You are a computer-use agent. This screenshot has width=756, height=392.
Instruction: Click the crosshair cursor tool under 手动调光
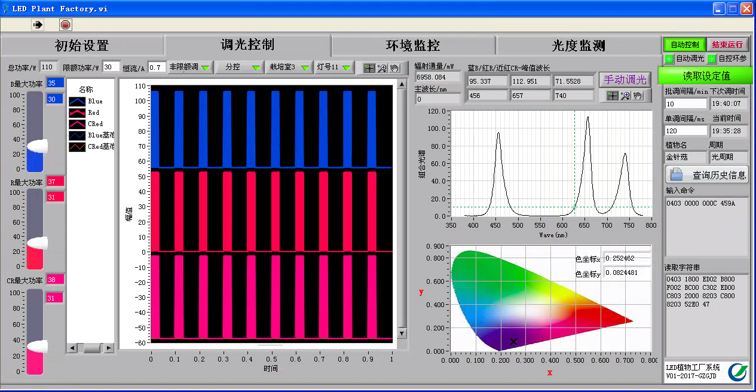pos(612,95)
